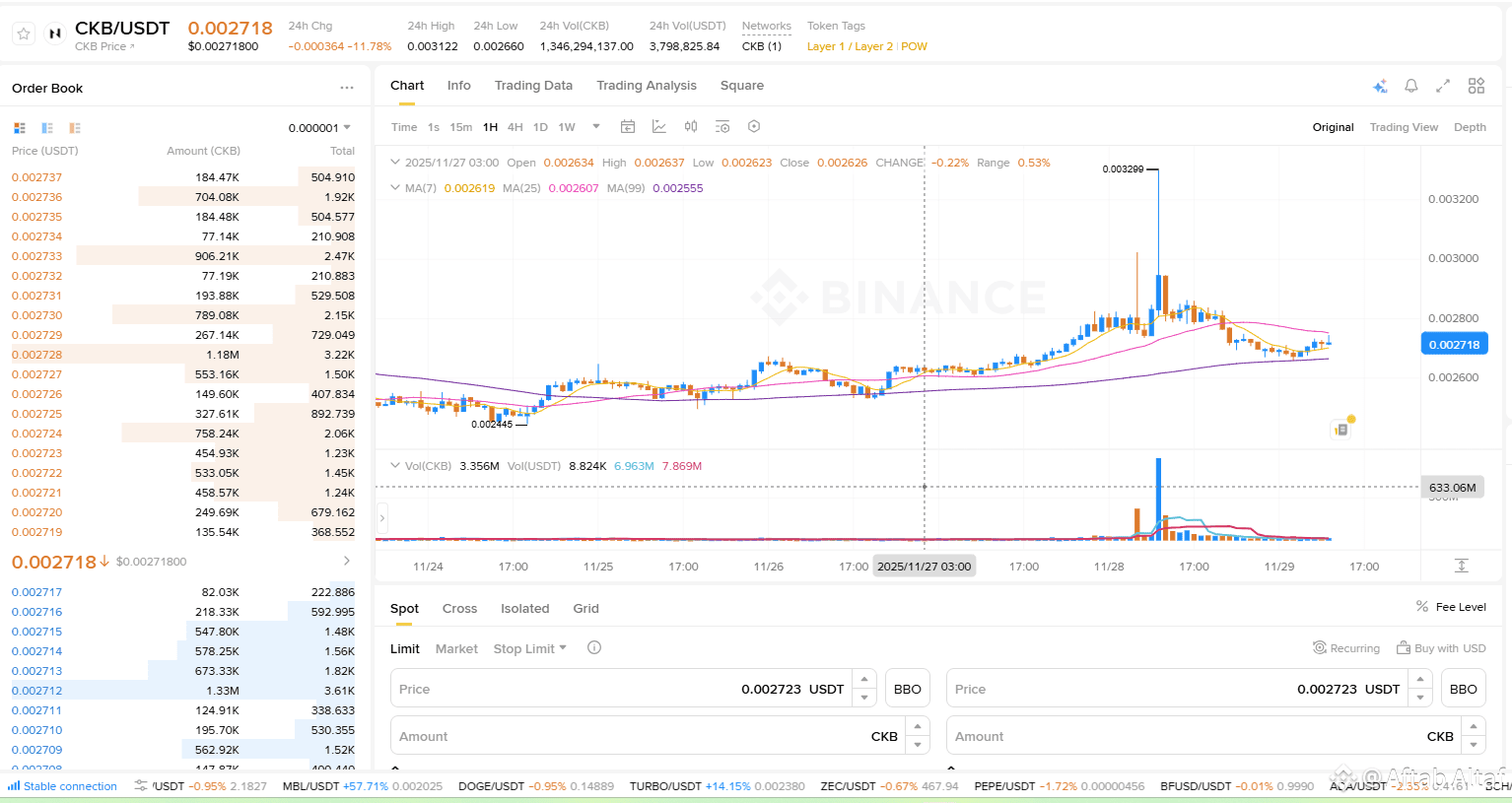Screen dimensions: 1512x803
Task: Open Stop Limit order type dropdown
Action: tap(530, 648)
